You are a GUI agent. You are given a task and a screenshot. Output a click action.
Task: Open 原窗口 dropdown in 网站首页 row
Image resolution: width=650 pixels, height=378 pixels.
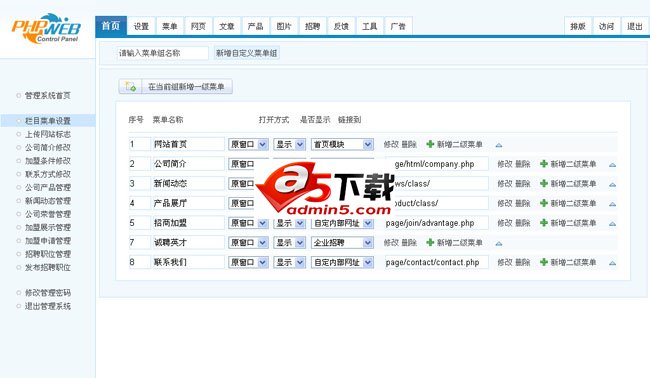coord(248,144)
